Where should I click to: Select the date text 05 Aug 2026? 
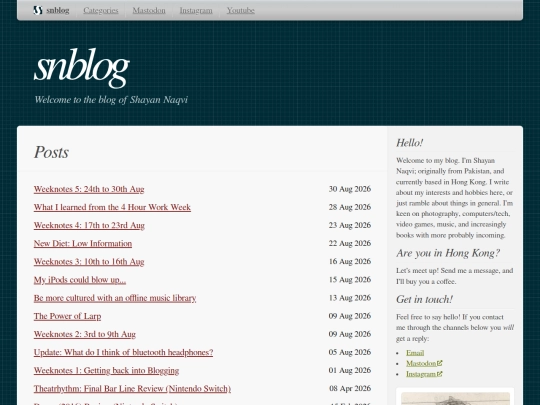pyautogui.click(x=350, y=352)
